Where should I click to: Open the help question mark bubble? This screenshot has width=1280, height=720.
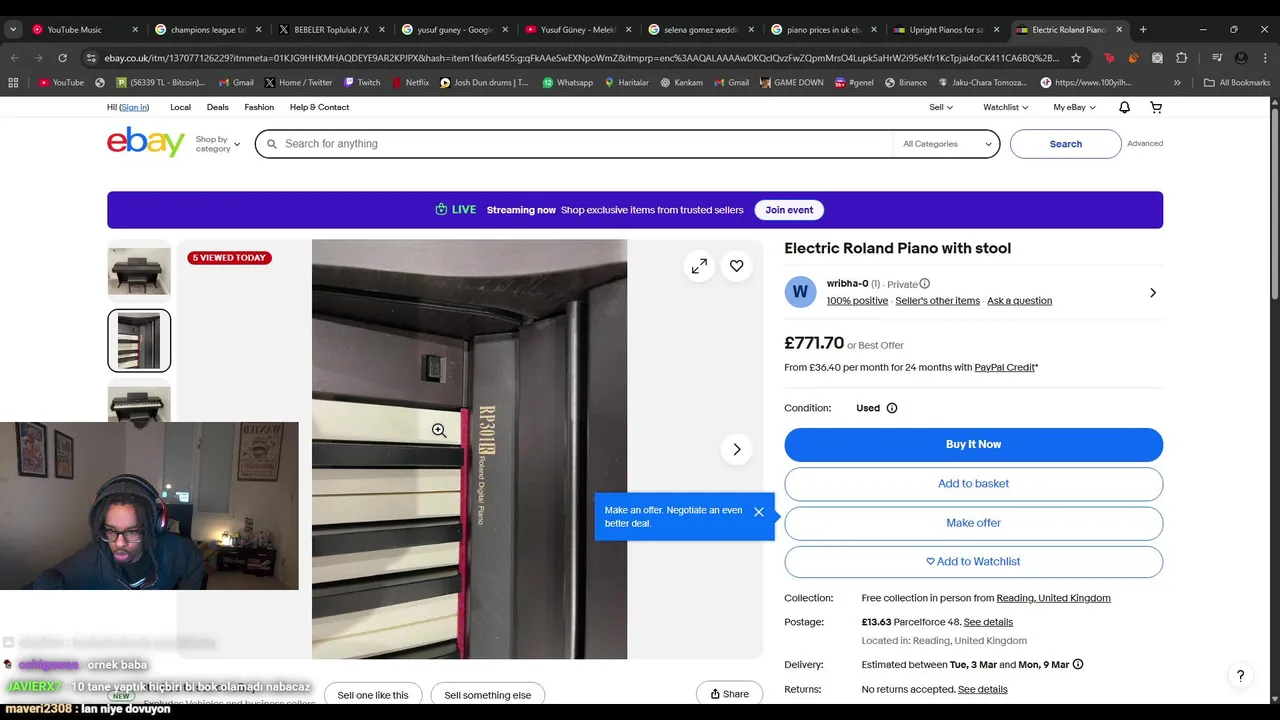[x=1240, y=676]
